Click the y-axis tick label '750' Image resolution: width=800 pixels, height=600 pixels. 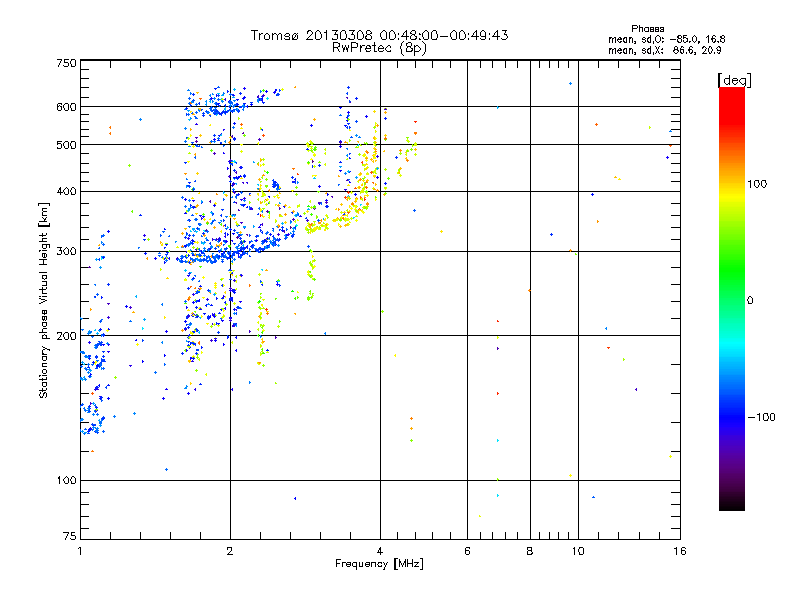[66, 63]
